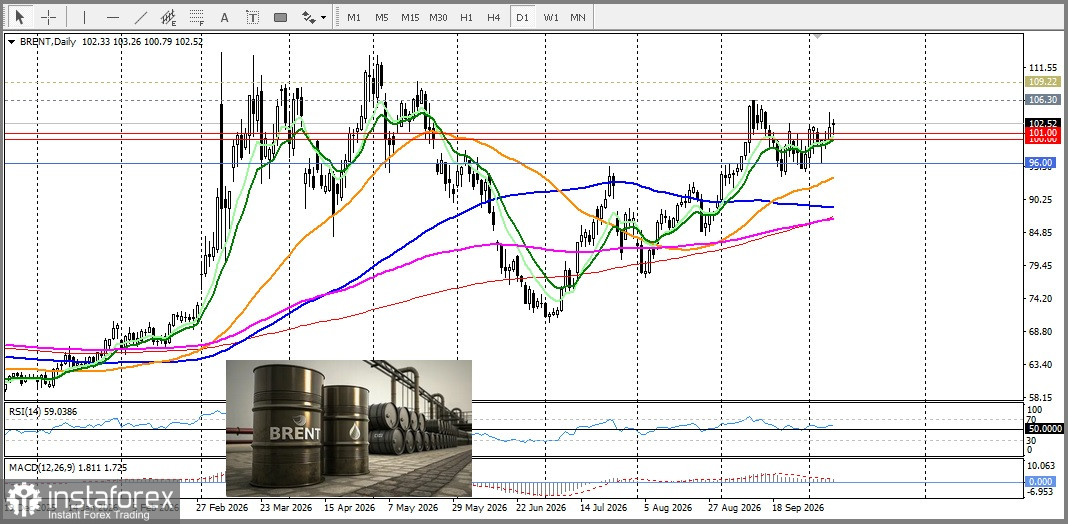
Task: Click the 22 Jun 2026 date label
Action: [541, 508]
